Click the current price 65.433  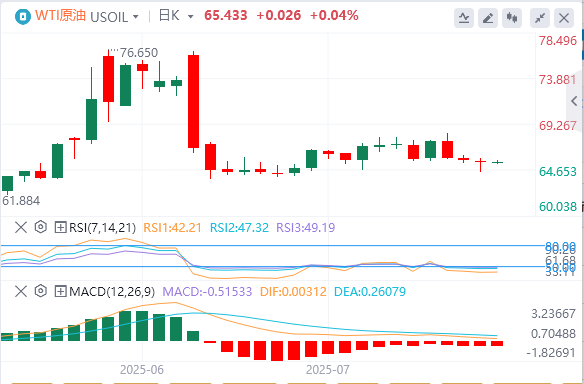(226, 16)
